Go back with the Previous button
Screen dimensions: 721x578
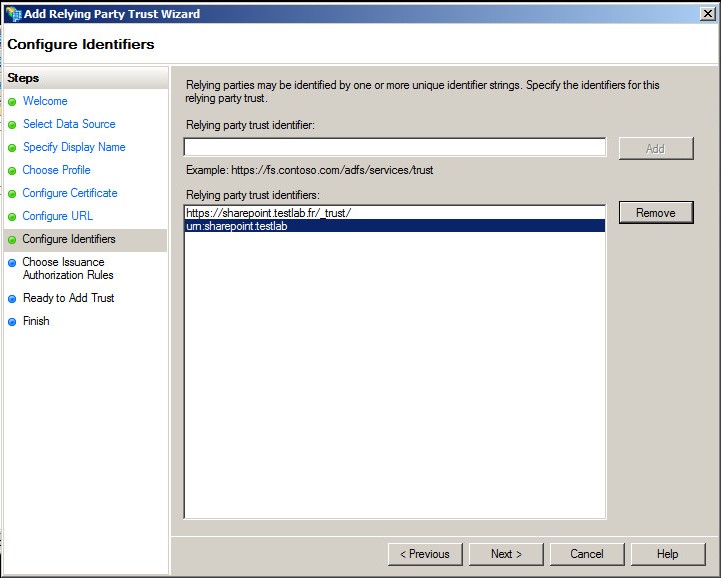coord(425,554)
